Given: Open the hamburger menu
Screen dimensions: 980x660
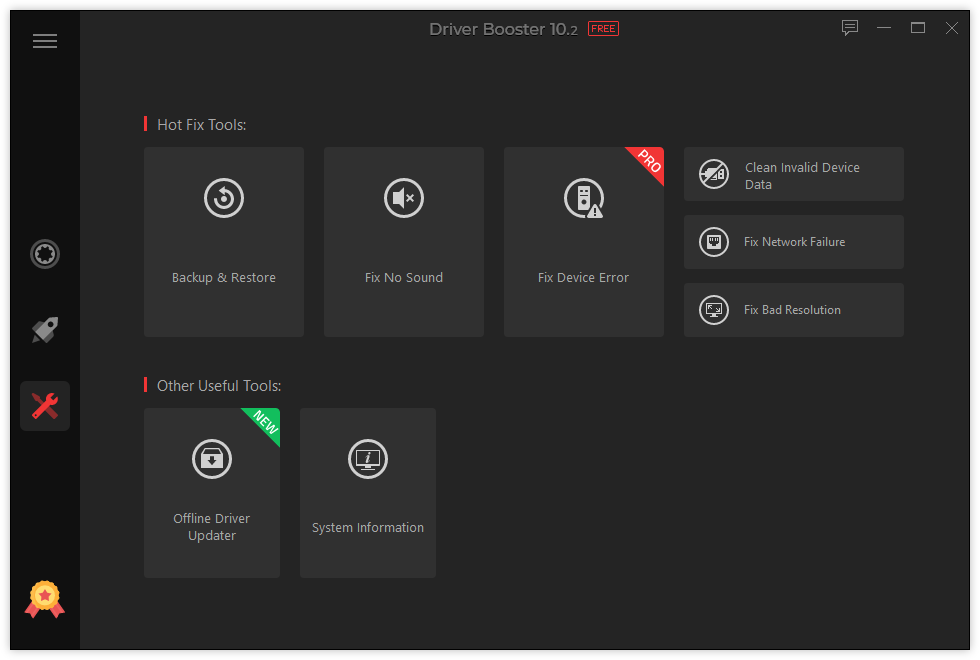Looking at the screenshot, I should [x=45, y=41].
